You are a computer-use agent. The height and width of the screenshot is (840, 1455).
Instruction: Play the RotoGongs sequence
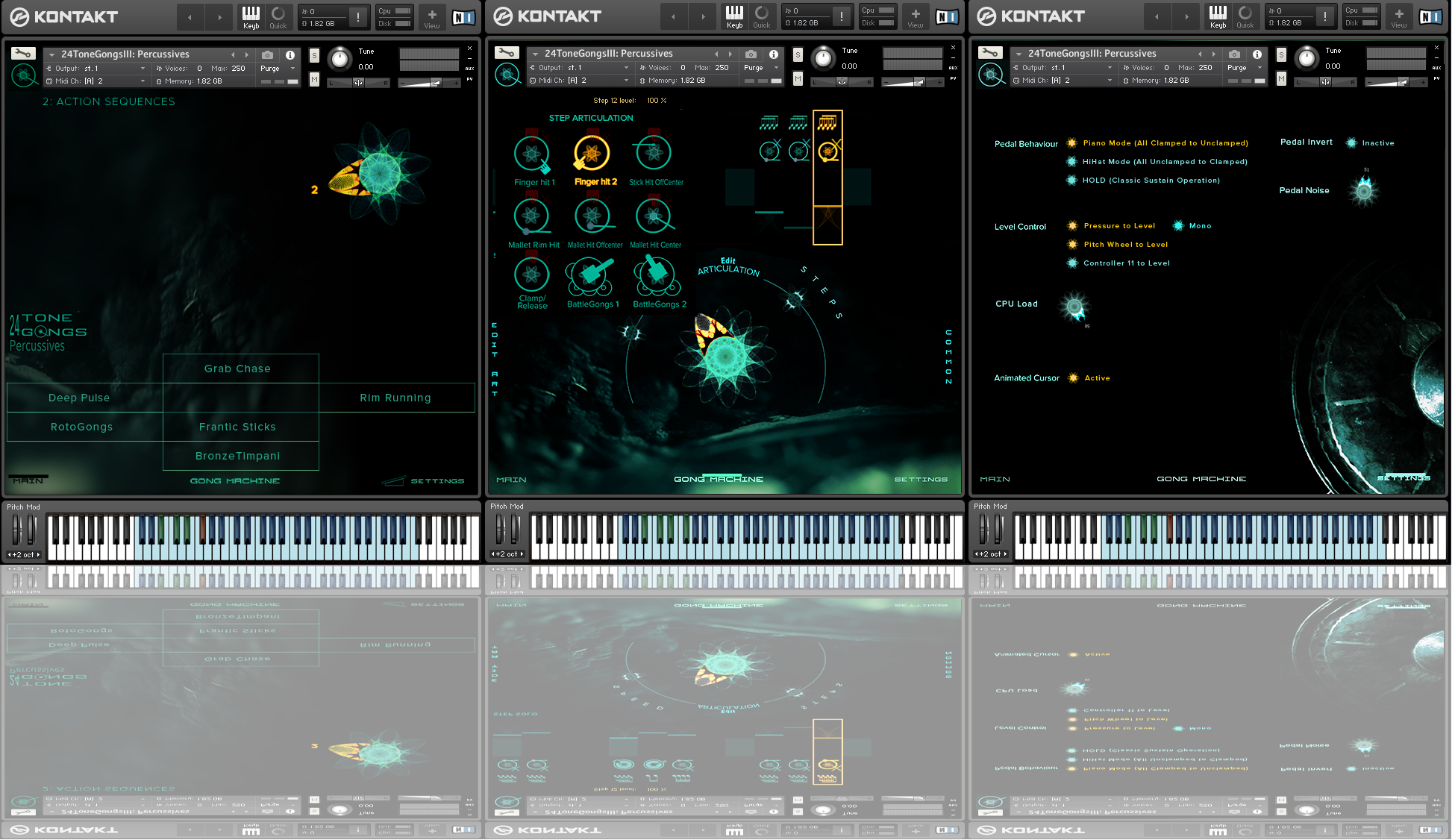(x=85, y=427)
